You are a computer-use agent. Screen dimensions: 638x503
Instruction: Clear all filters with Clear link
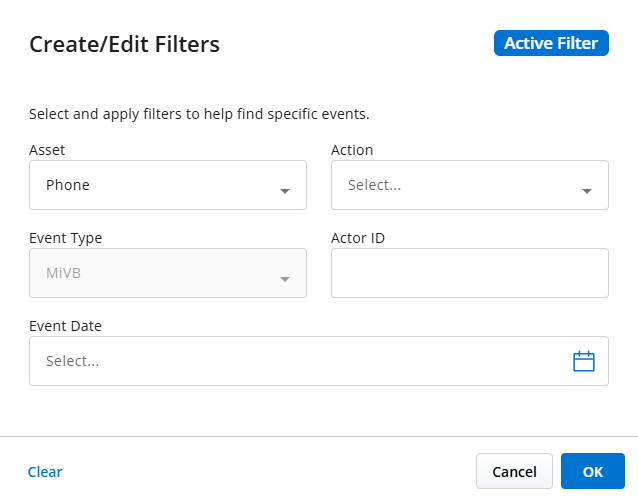pyautogui.click(x=45, y=472)
